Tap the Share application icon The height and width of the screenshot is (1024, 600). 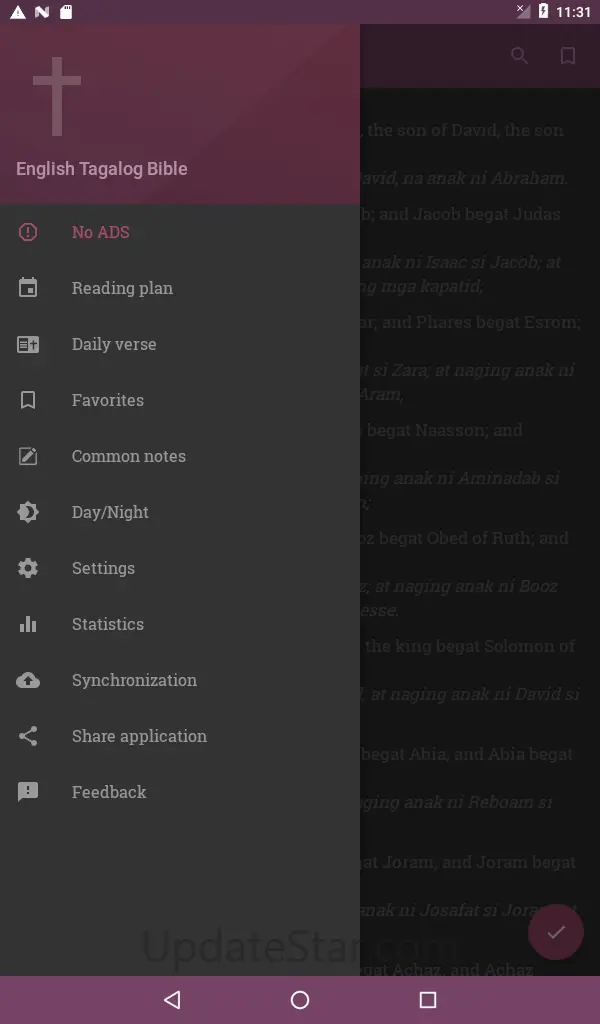[28, 736]
